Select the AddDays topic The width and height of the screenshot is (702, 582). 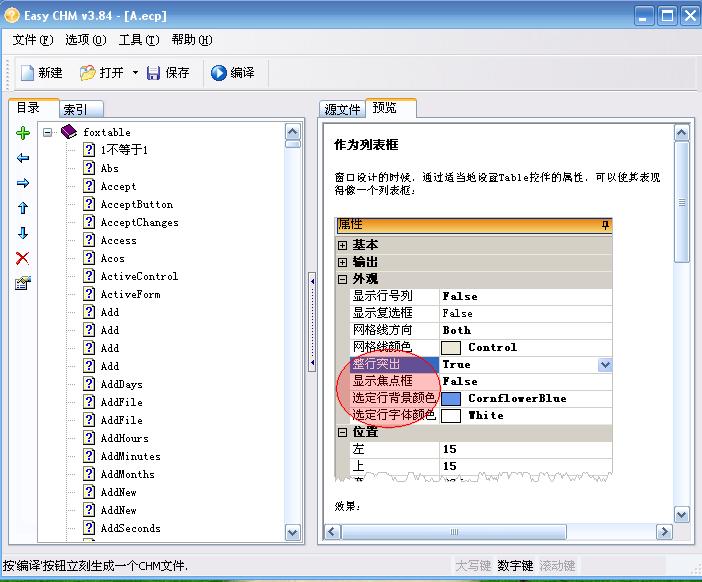(121, 384)
